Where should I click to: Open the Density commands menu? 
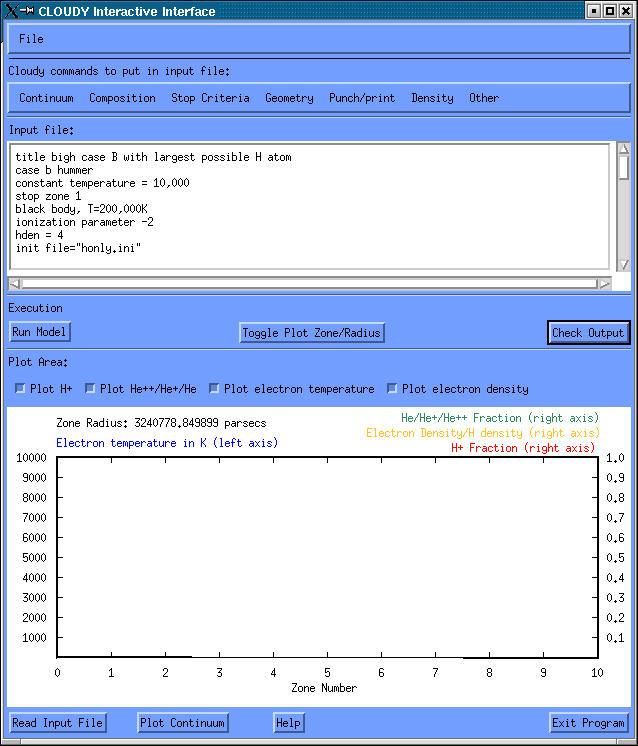[x=432, y=98]
